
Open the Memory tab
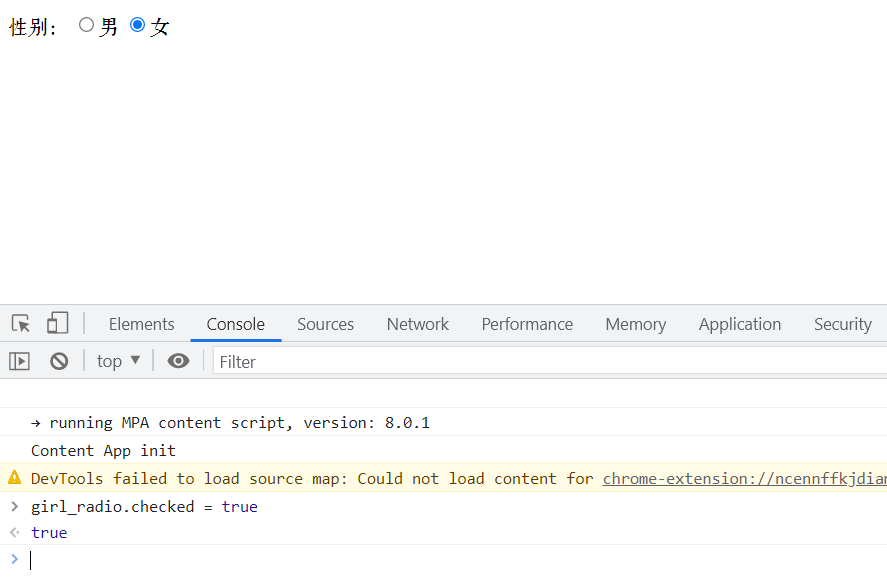[635, 324]
